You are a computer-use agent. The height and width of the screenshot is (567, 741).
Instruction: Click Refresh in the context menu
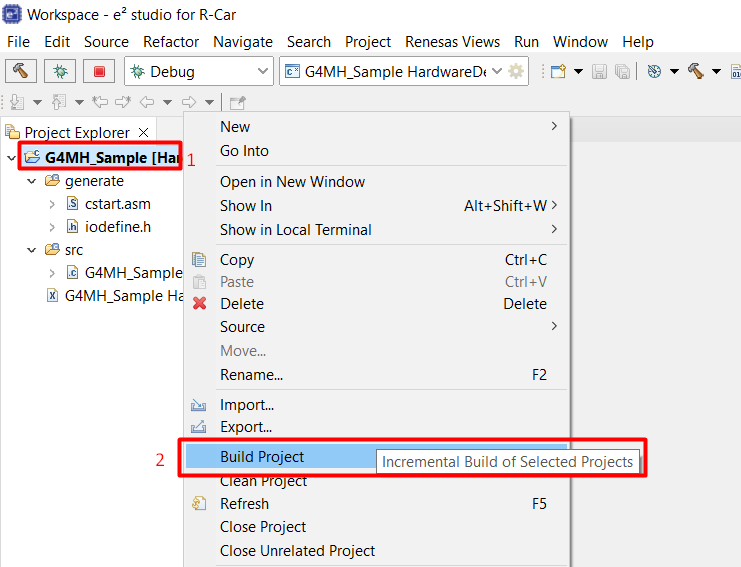244,504
